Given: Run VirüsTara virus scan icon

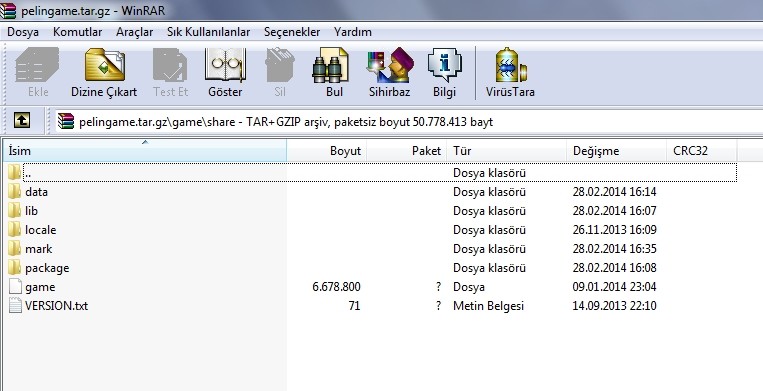Looking at the screenshot, I should [x=510, y=65].
